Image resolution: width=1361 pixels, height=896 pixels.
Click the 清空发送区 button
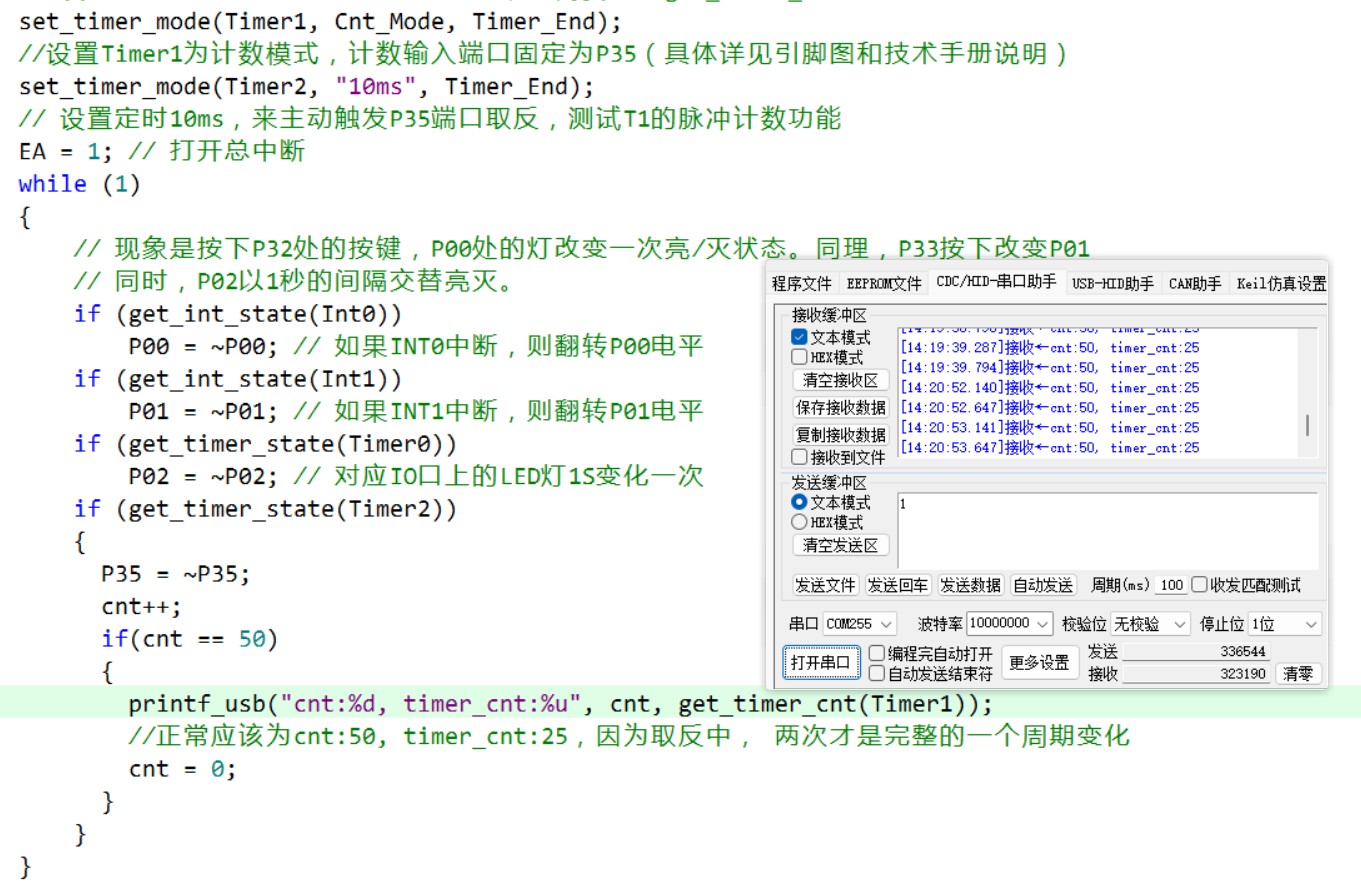pos(840,545)
